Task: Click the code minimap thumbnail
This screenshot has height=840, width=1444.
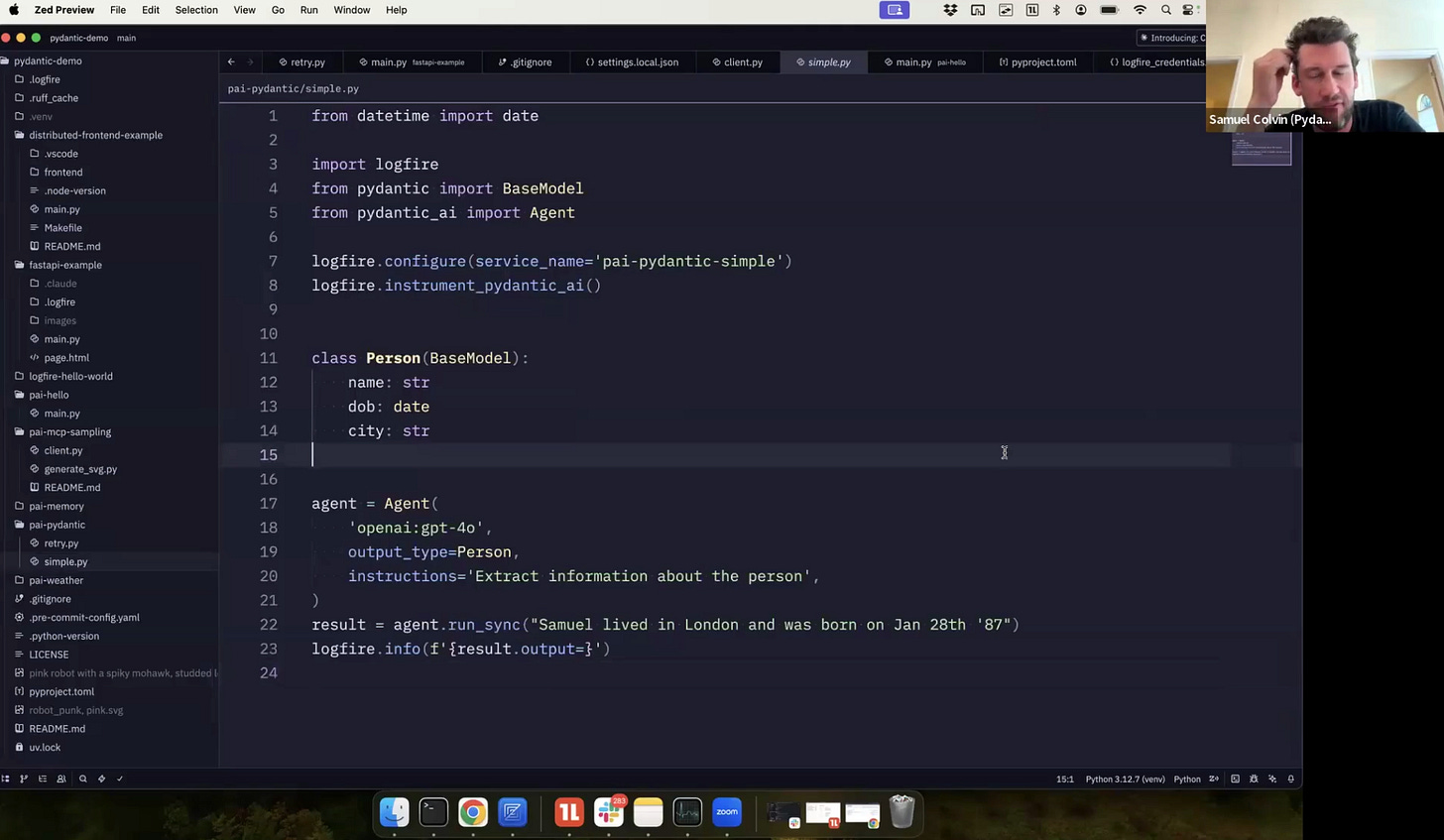Action: tap(1261, 149)
